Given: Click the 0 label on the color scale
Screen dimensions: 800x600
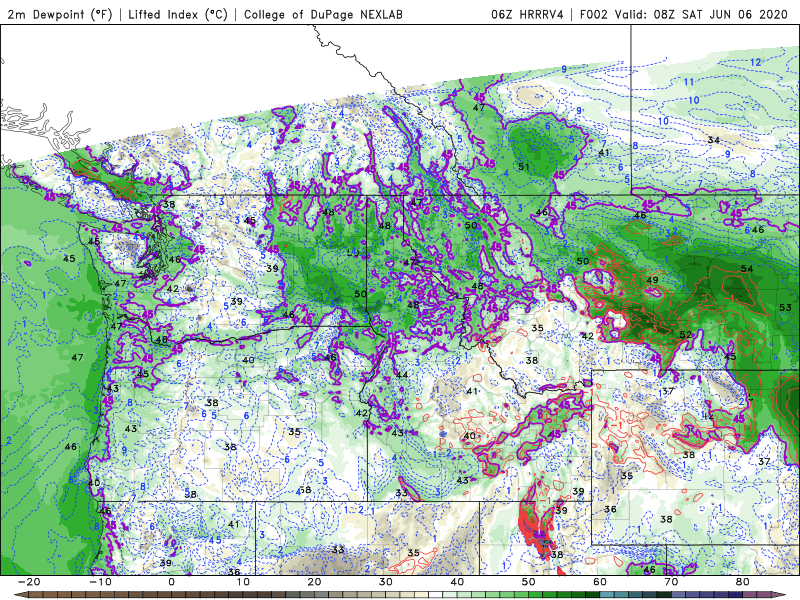Looking at the screenshot, I should (x=171, y=582).
